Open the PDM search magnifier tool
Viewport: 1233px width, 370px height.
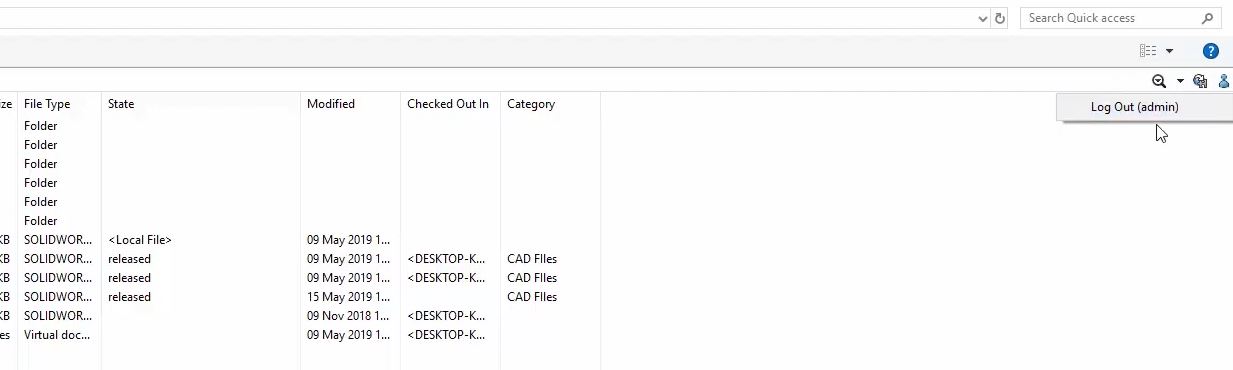1159,81
